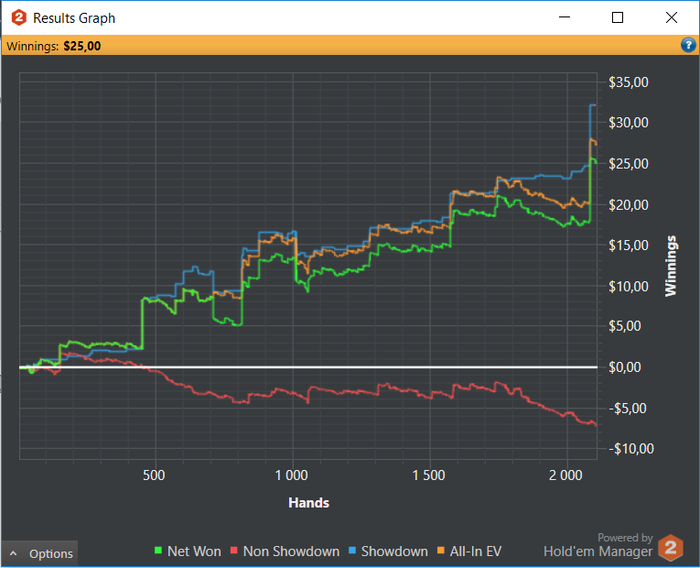Maximize the Results Graph window
The height and width of the screenshot is (568, 700).
(617, 17)
